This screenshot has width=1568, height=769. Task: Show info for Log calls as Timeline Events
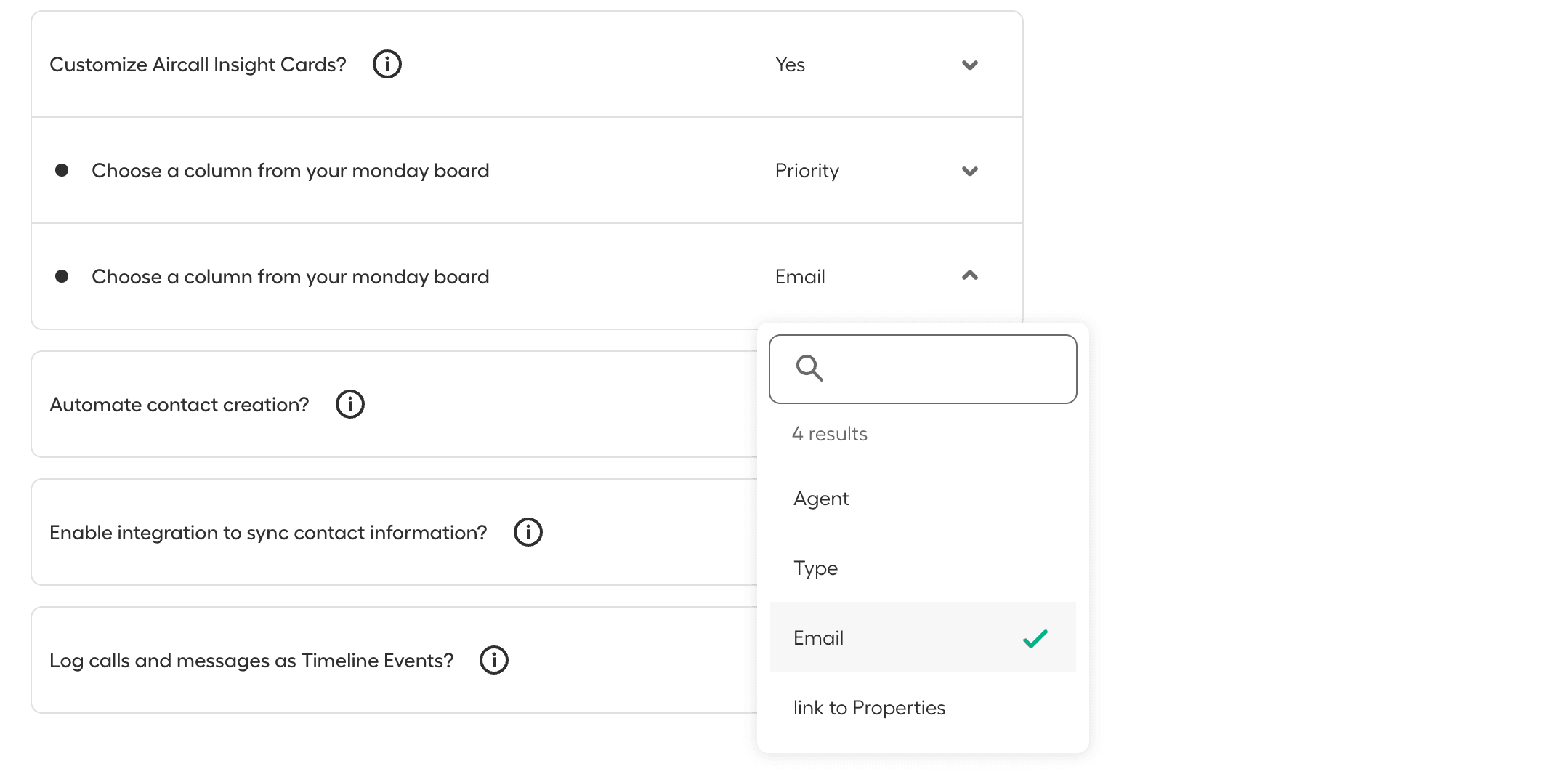pos(493,660)
